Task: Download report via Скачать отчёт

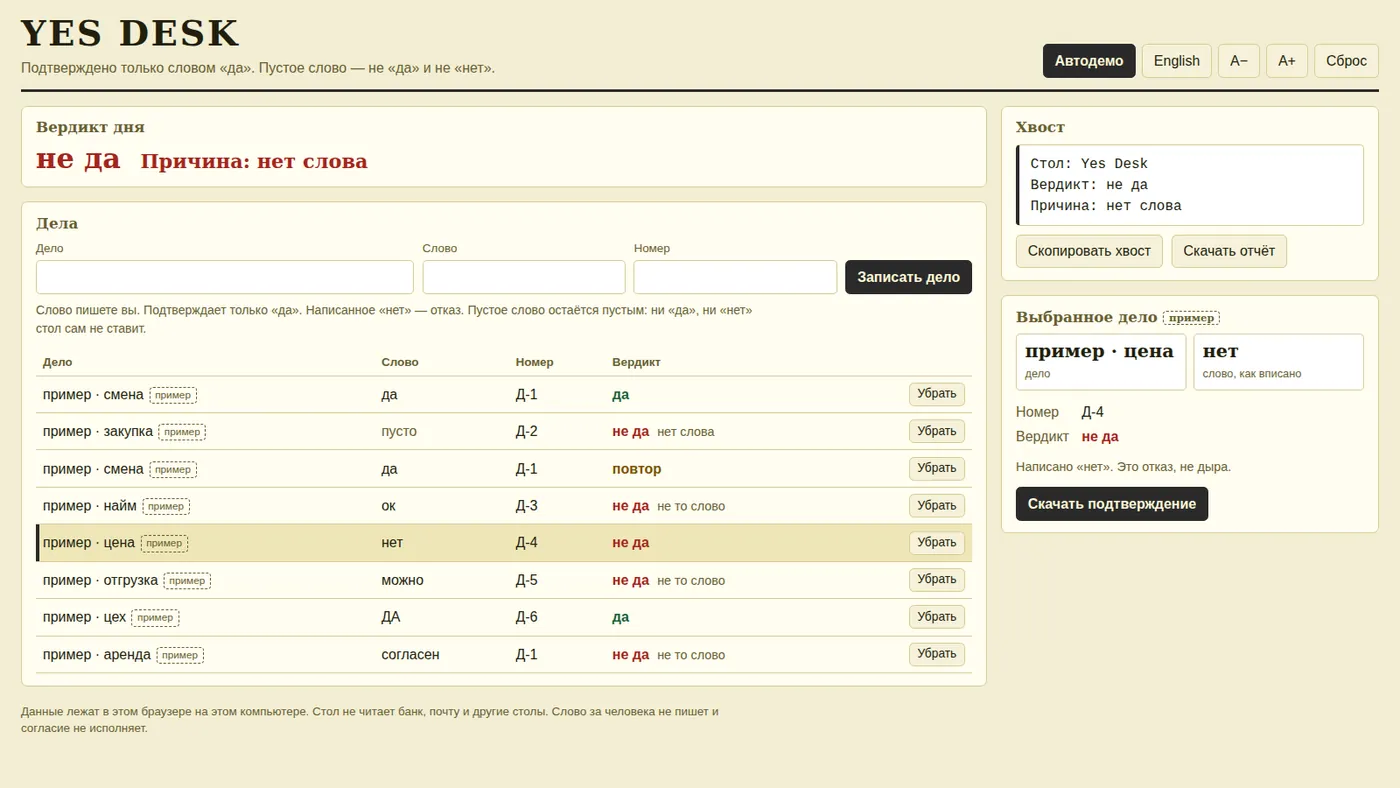Action: (x=1229, y=251)
